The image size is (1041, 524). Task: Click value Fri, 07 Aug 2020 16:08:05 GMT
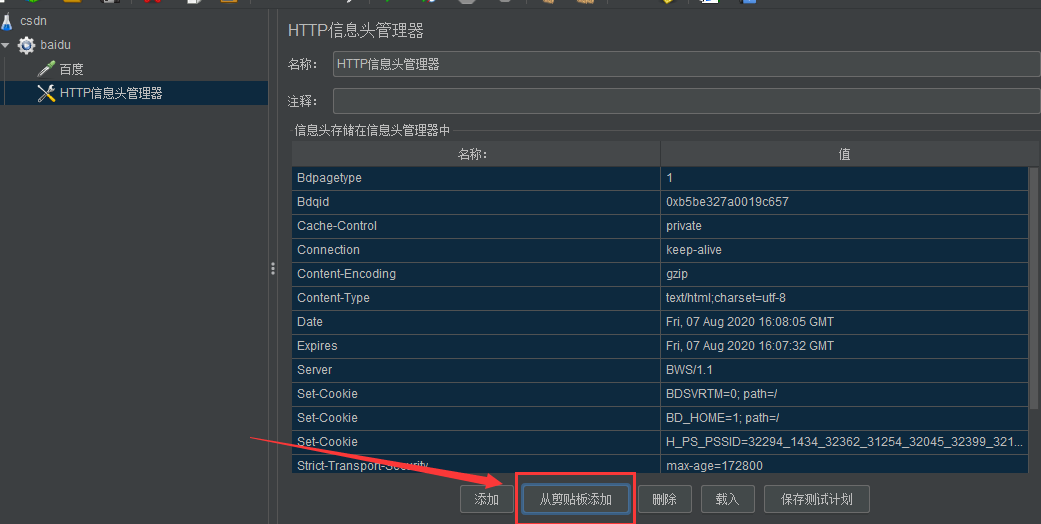point(844,321)
